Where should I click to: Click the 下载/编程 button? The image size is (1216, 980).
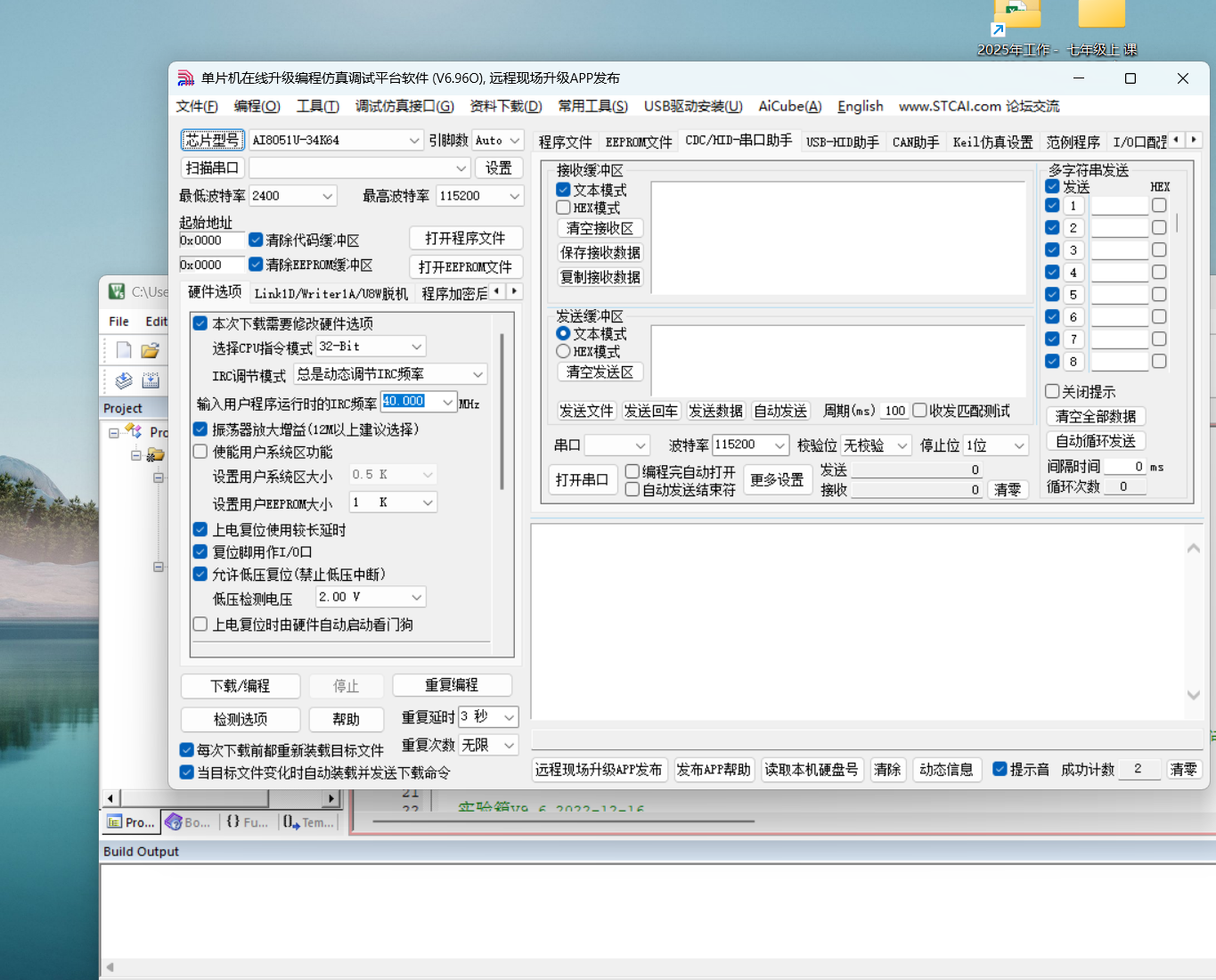click(240, 686)
